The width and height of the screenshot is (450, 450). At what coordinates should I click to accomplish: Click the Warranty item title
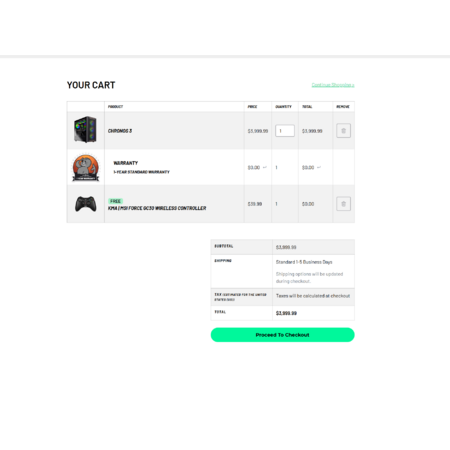tap(125, 163)
